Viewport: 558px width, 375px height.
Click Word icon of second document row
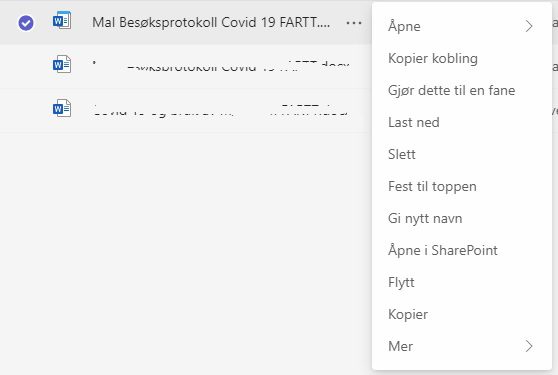coord(62,64)
